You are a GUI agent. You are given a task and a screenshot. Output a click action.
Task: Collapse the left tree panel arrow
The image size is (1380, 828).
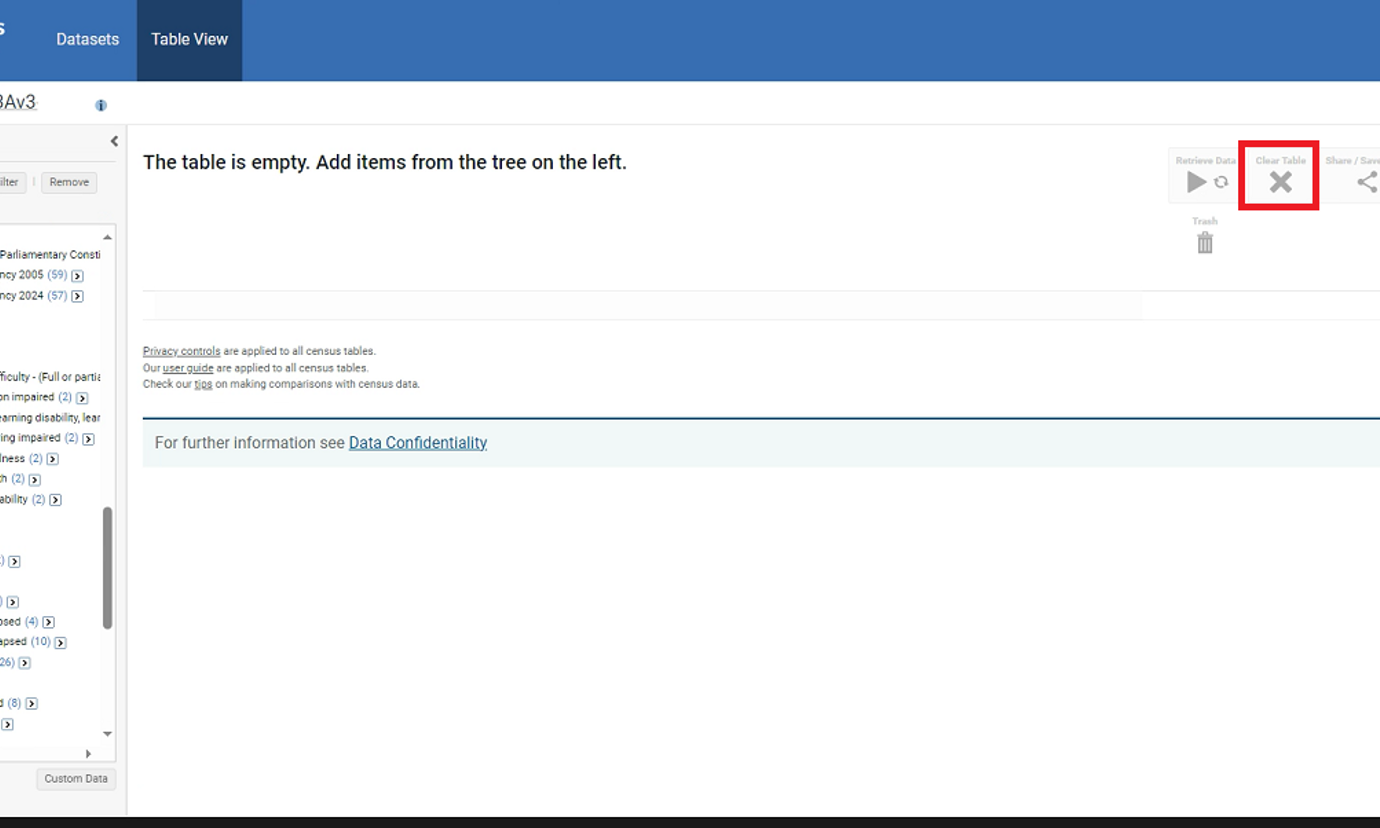(x=114, y=142)
